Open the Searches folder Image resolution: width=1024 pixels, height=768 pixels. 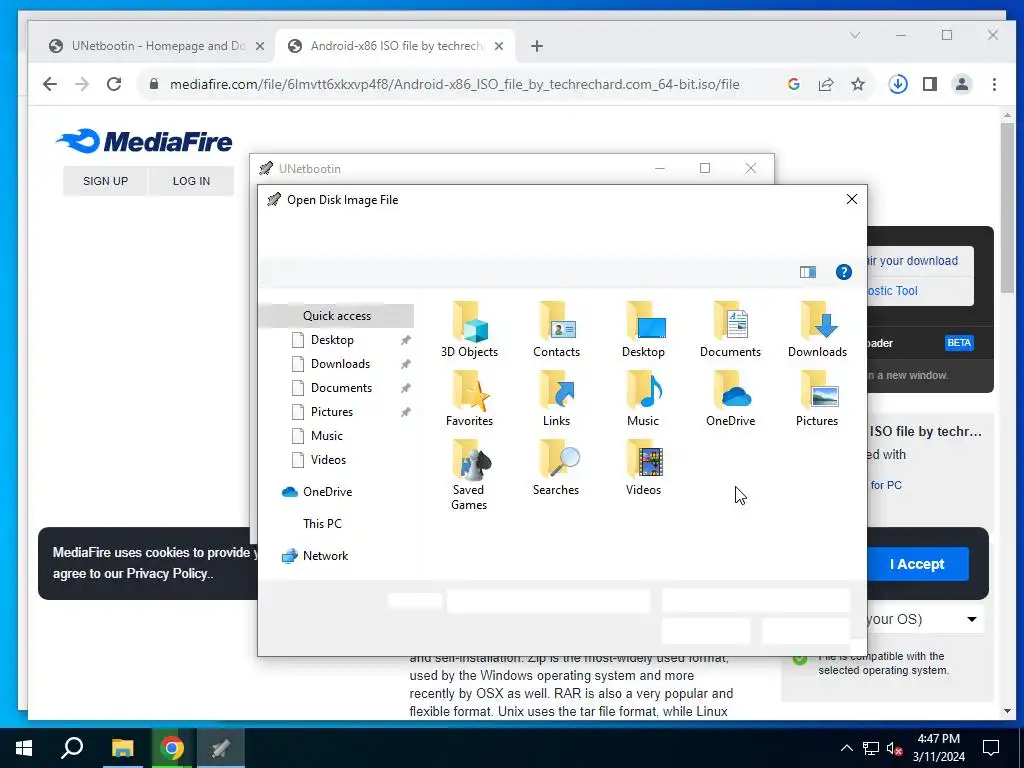click(556, 468)
